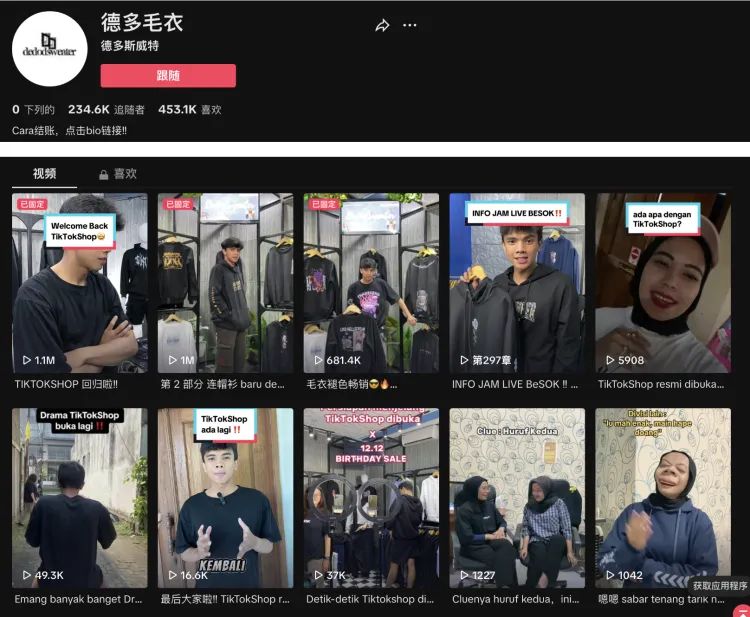Open the three-dots more options menu

click(x=409, y=25)
